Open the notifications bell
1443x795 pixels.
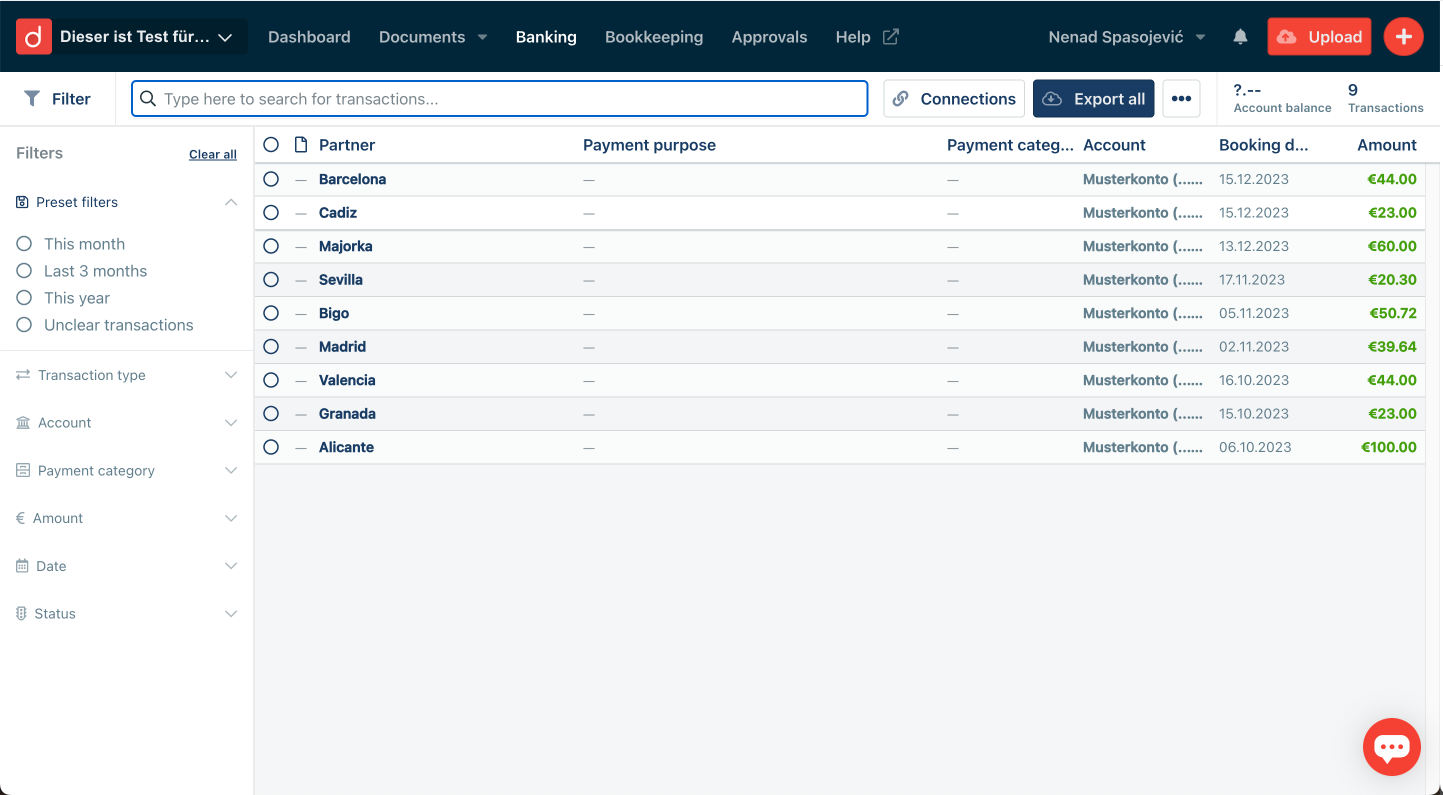point(1240,37)
